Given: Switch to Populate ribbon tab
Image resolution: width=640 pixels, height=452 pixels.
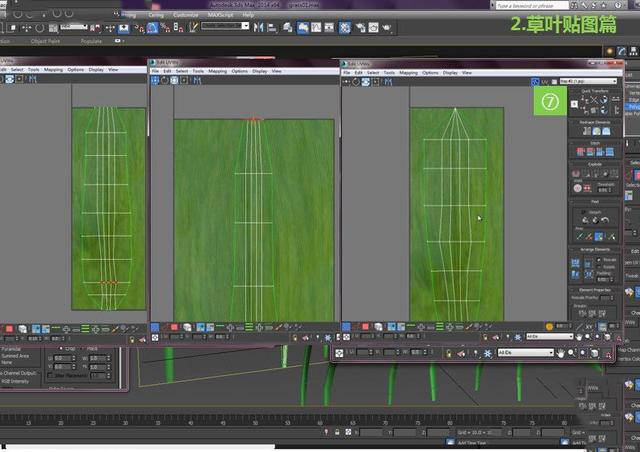Looking at the screenshot, I should tap(91, 41).
